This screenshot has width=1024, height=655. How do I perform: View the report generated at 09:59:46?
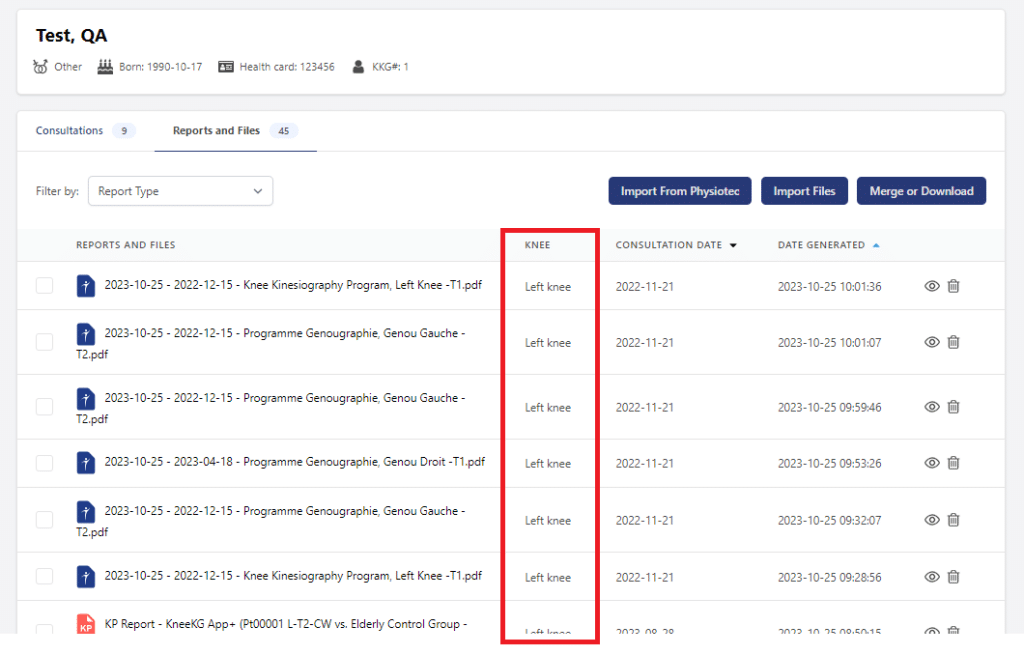coord(932,407)
